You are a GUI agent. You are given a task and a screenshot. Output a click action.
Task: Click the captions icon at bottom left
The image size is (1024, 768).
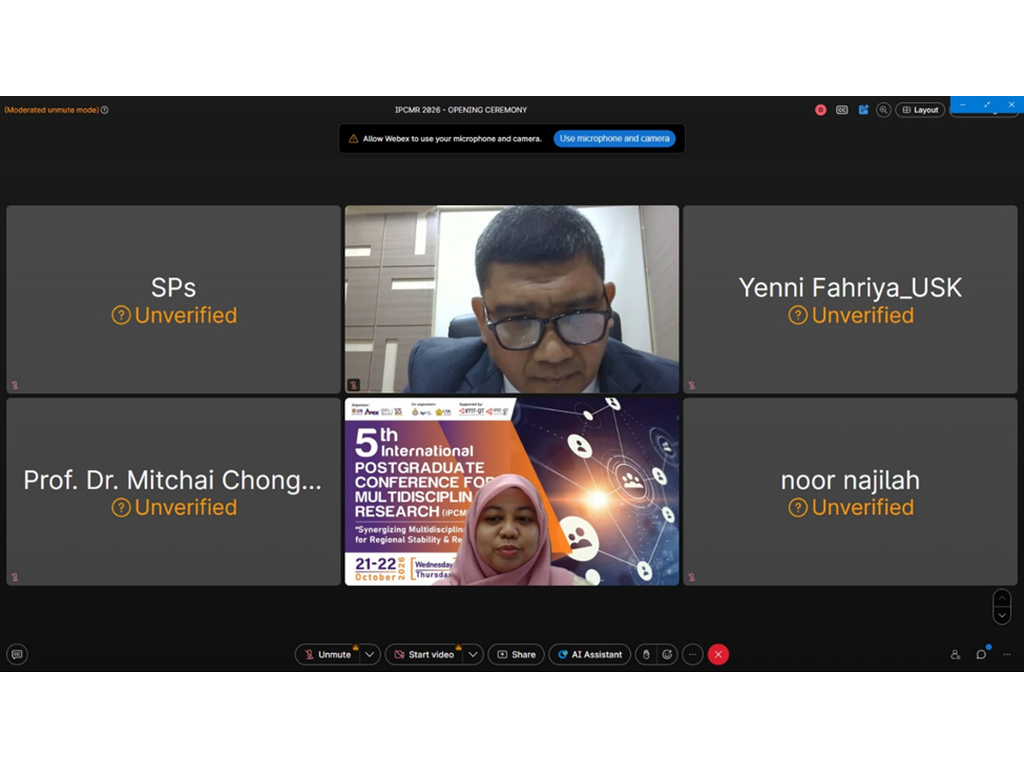click(17, 654)
